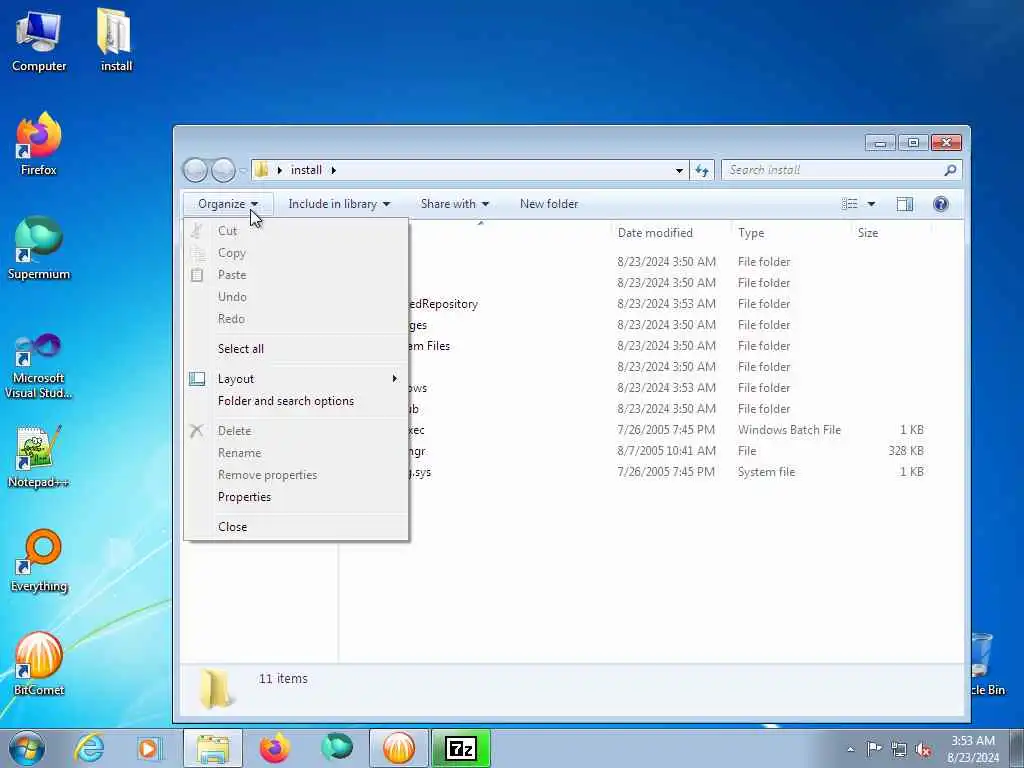This screenshot has height=768, width=1024.
Task: Click install breadcrumb in address bar
Action: tap(306, 170)
